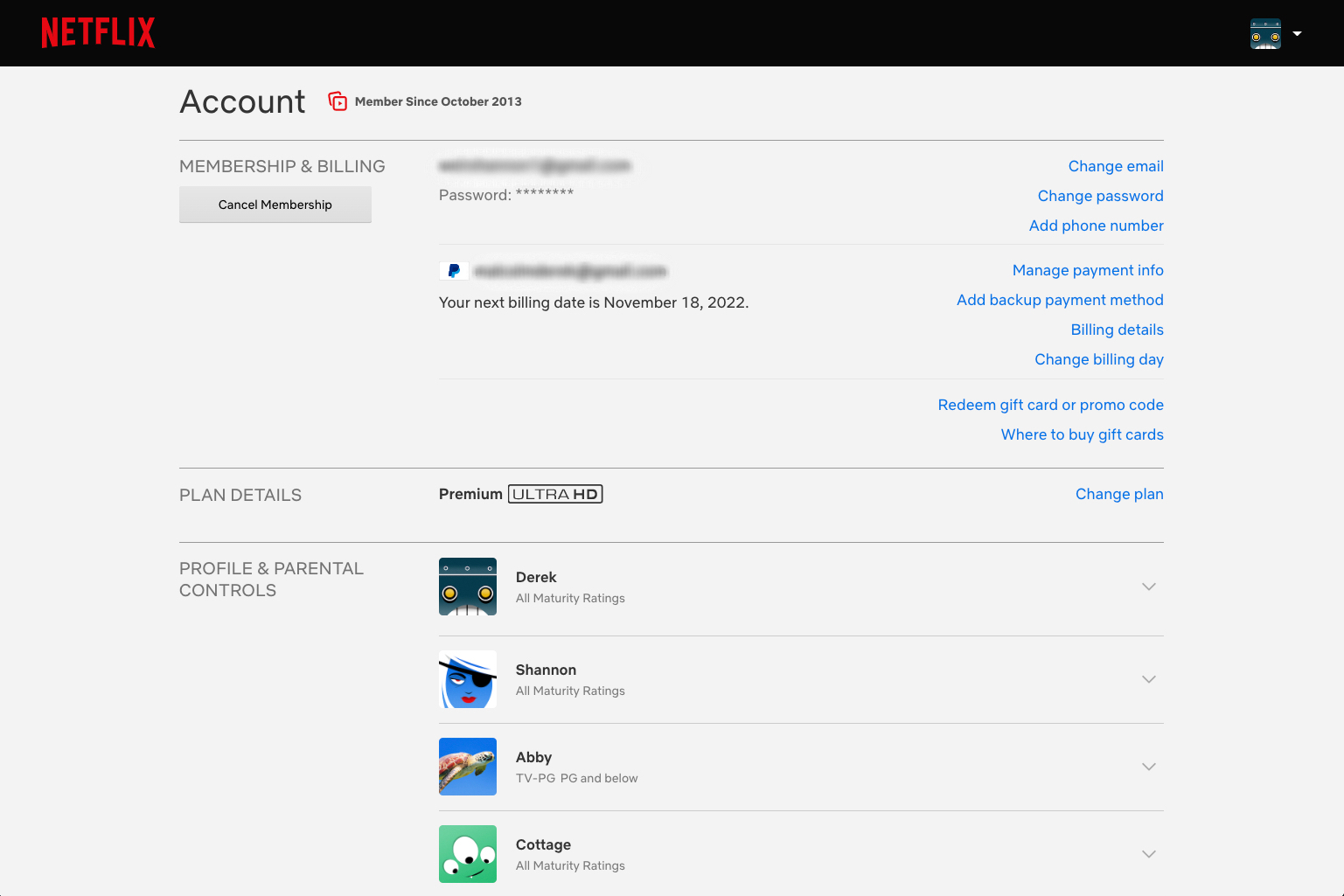1344x896 pixels.
Task: Click the member since badge icon
Action: (x=338, y=101)
